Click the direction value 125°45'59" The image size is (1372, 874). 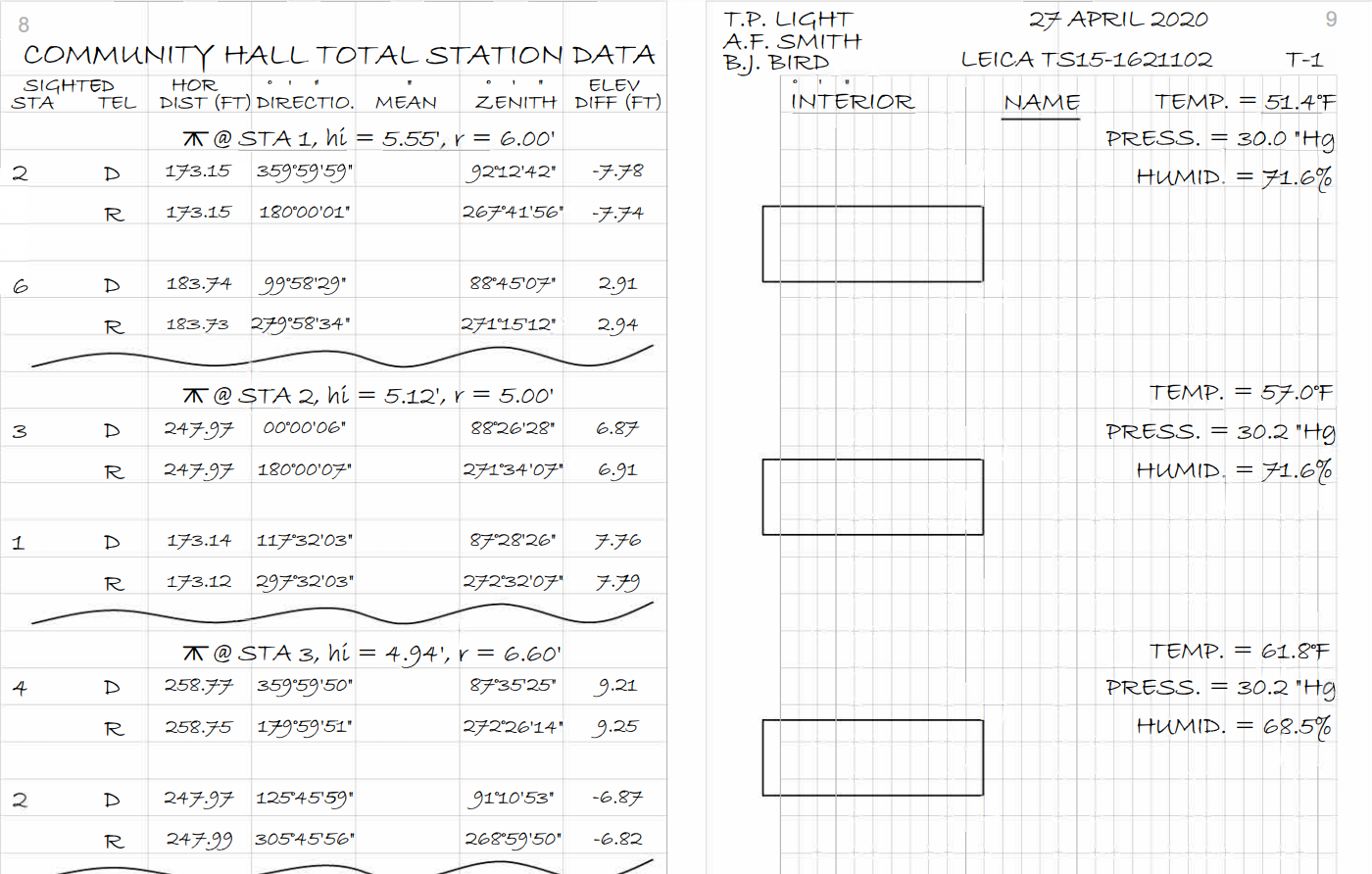pyautogui.click(x=305, y=799)
